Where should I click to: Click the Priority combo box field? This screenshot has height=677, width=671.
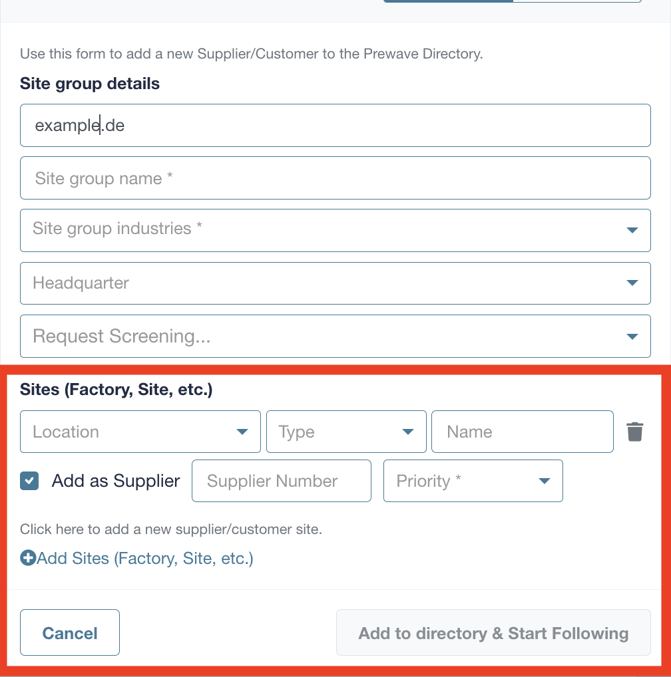coord(473,481)
